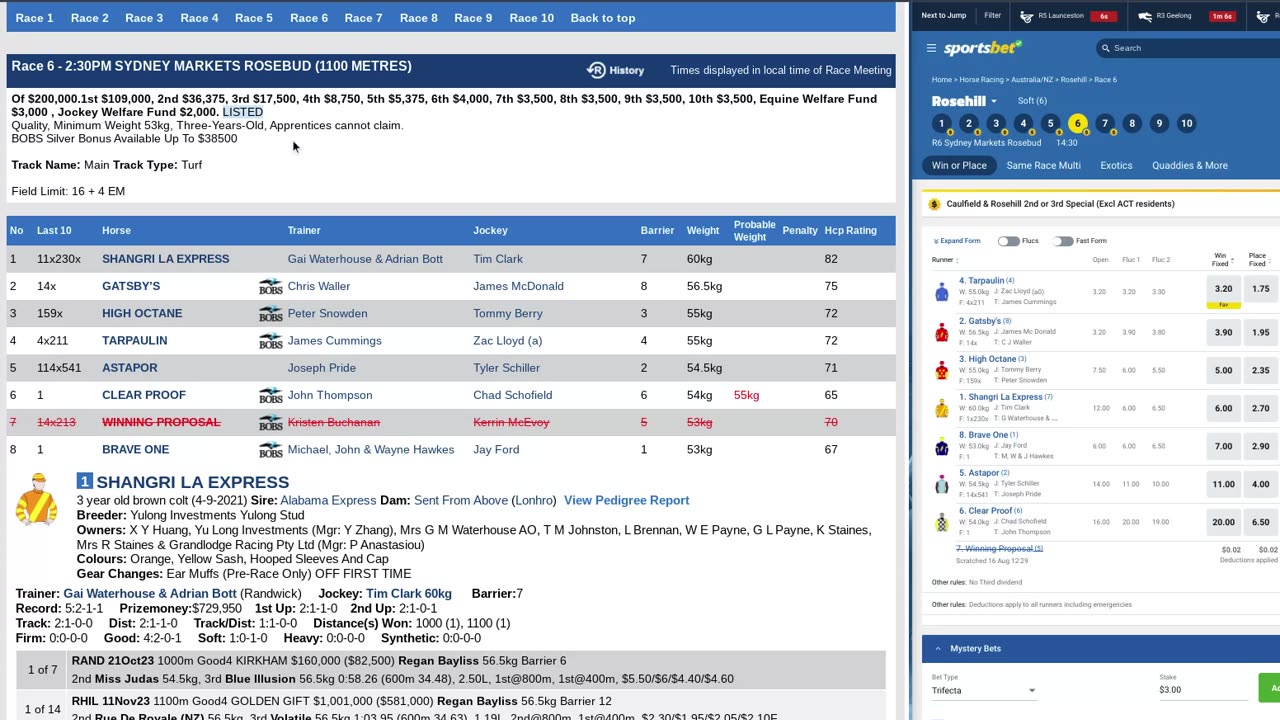Open trainer Gai Waterhouse & Adrian Bott link in table
The width and height of the screenshot is (1280, 720).
365,259
